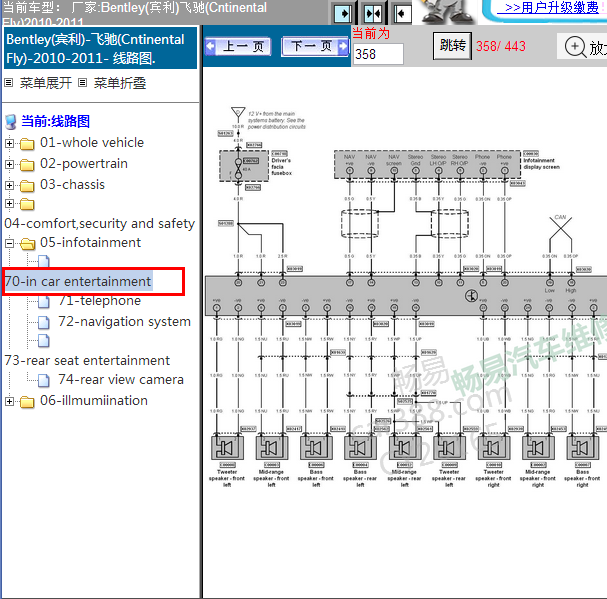Select the 05-infotainment tree item
Screen dimensions: 607x599
coord(90,242)
